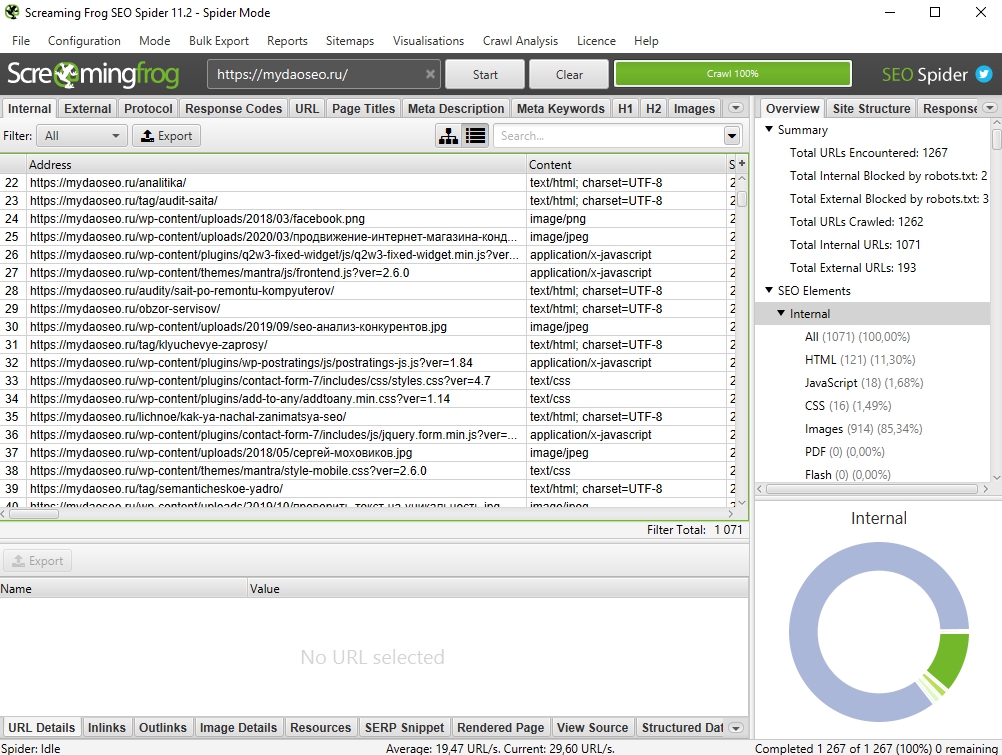This screenshot has width=1002, height=755.
Task: Click the green segment of the Internal donut chart
Action: pos(952,658)
